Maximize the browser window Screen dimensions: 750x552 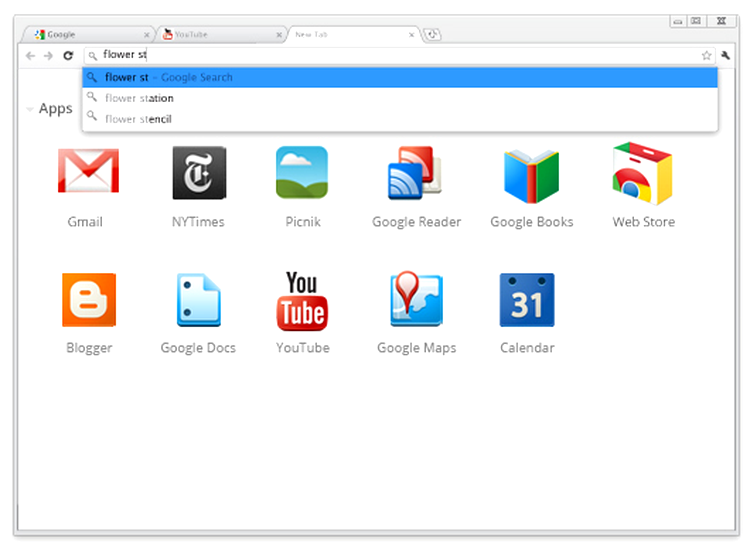(696, 21)
